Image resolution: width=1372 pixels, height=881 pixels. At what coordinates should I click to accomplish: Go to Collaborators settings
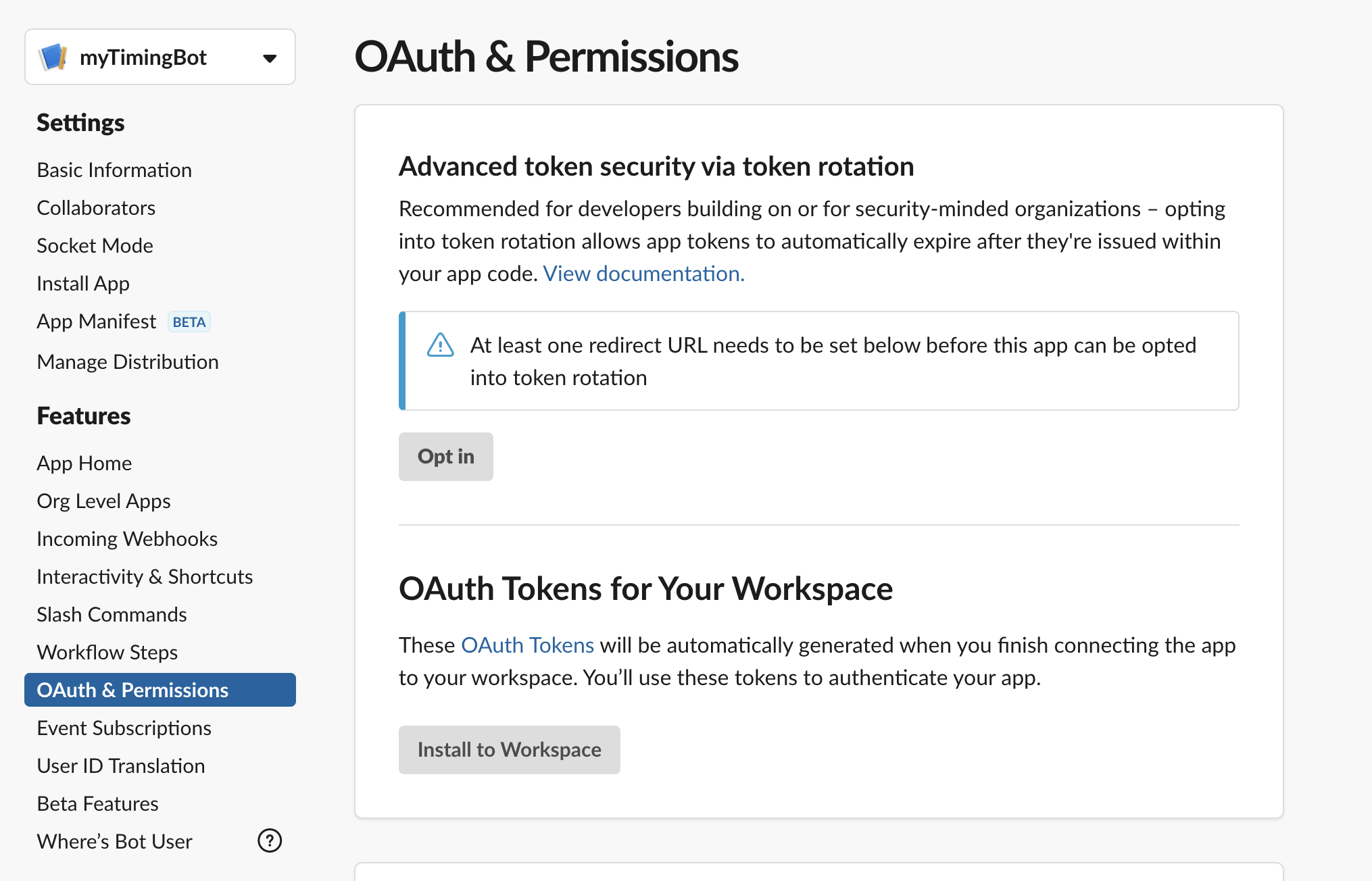96,208
